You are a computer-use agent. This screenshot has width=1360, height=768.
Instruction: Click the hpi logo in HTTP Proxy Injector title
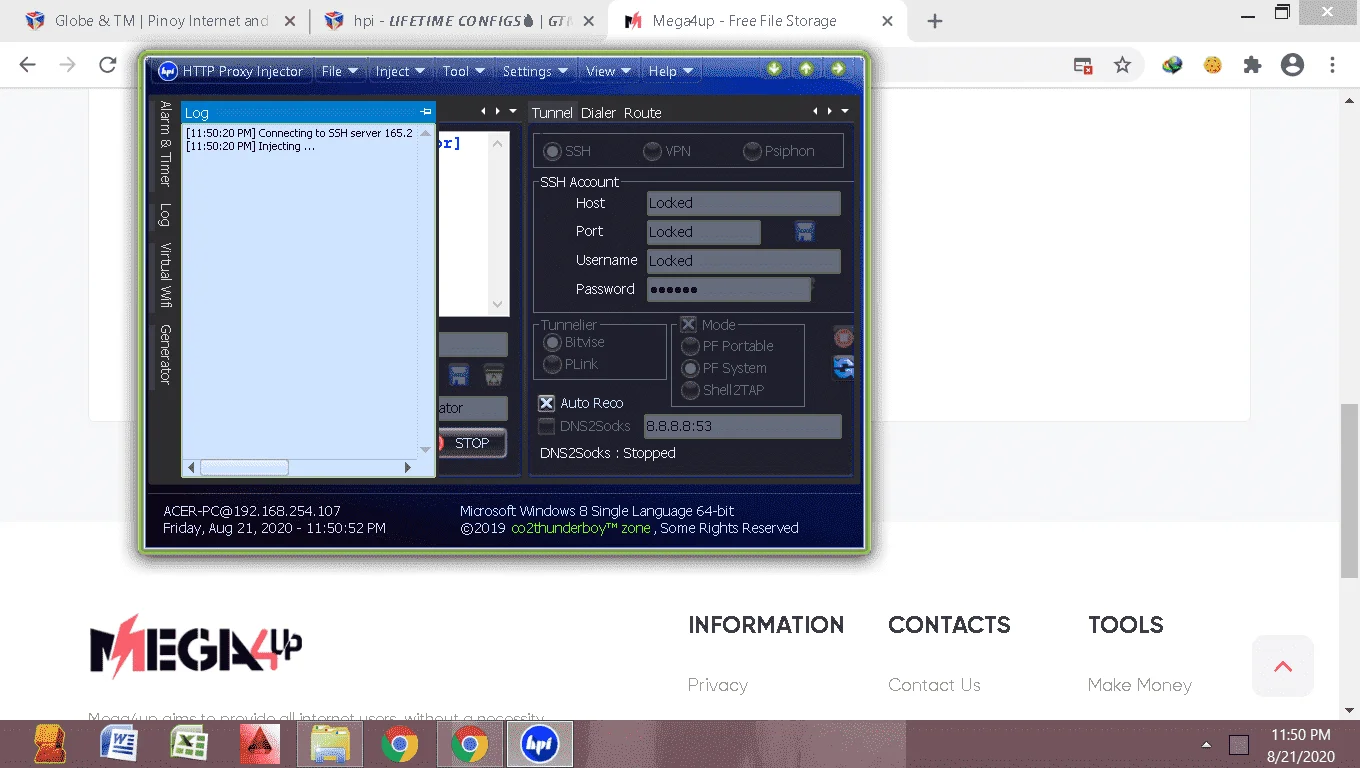pyautogui.click(x=168, y=71)
